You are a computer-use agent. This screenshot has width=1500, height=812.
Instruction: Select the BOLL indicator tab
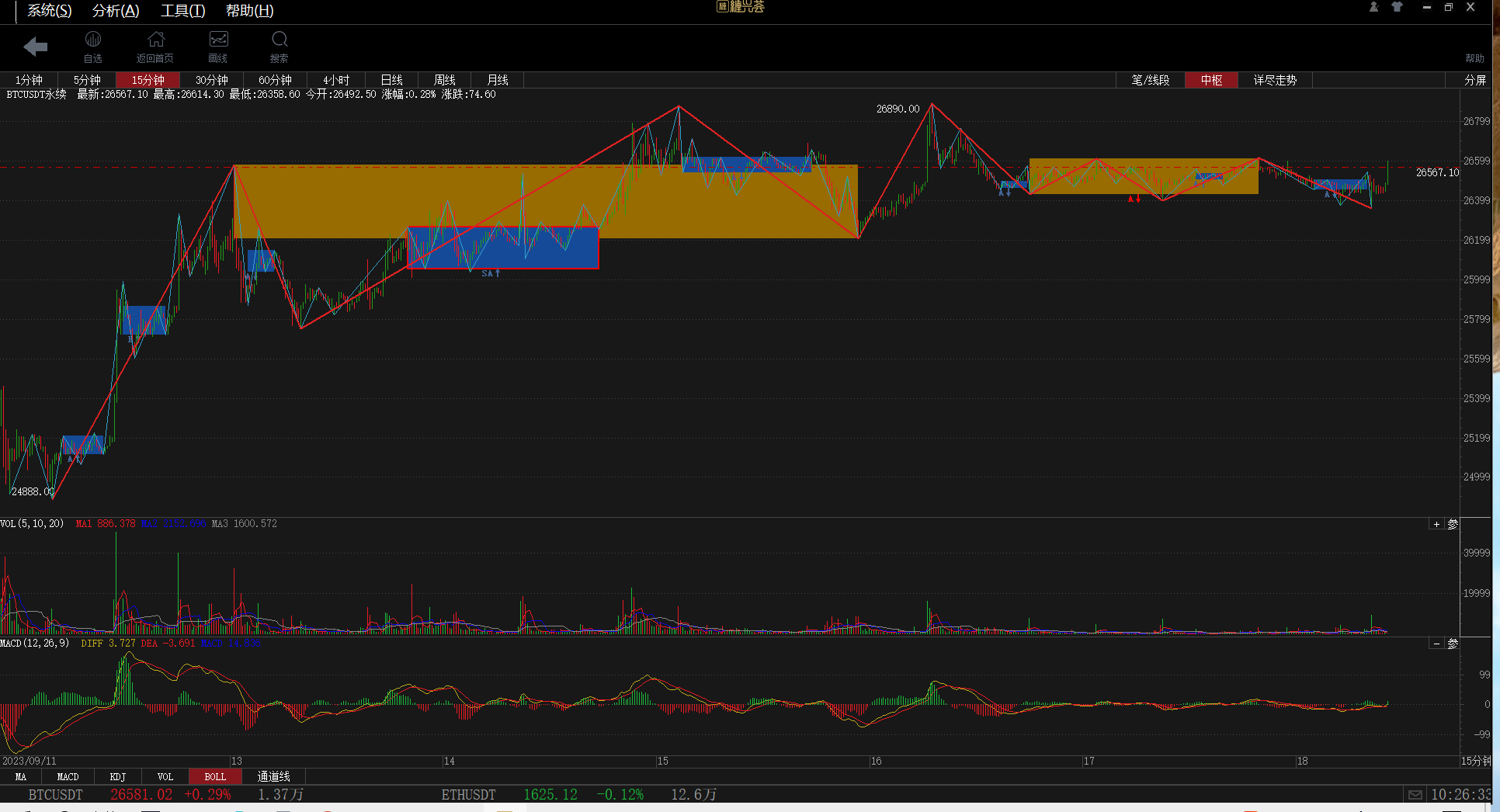tap(215, 776)
